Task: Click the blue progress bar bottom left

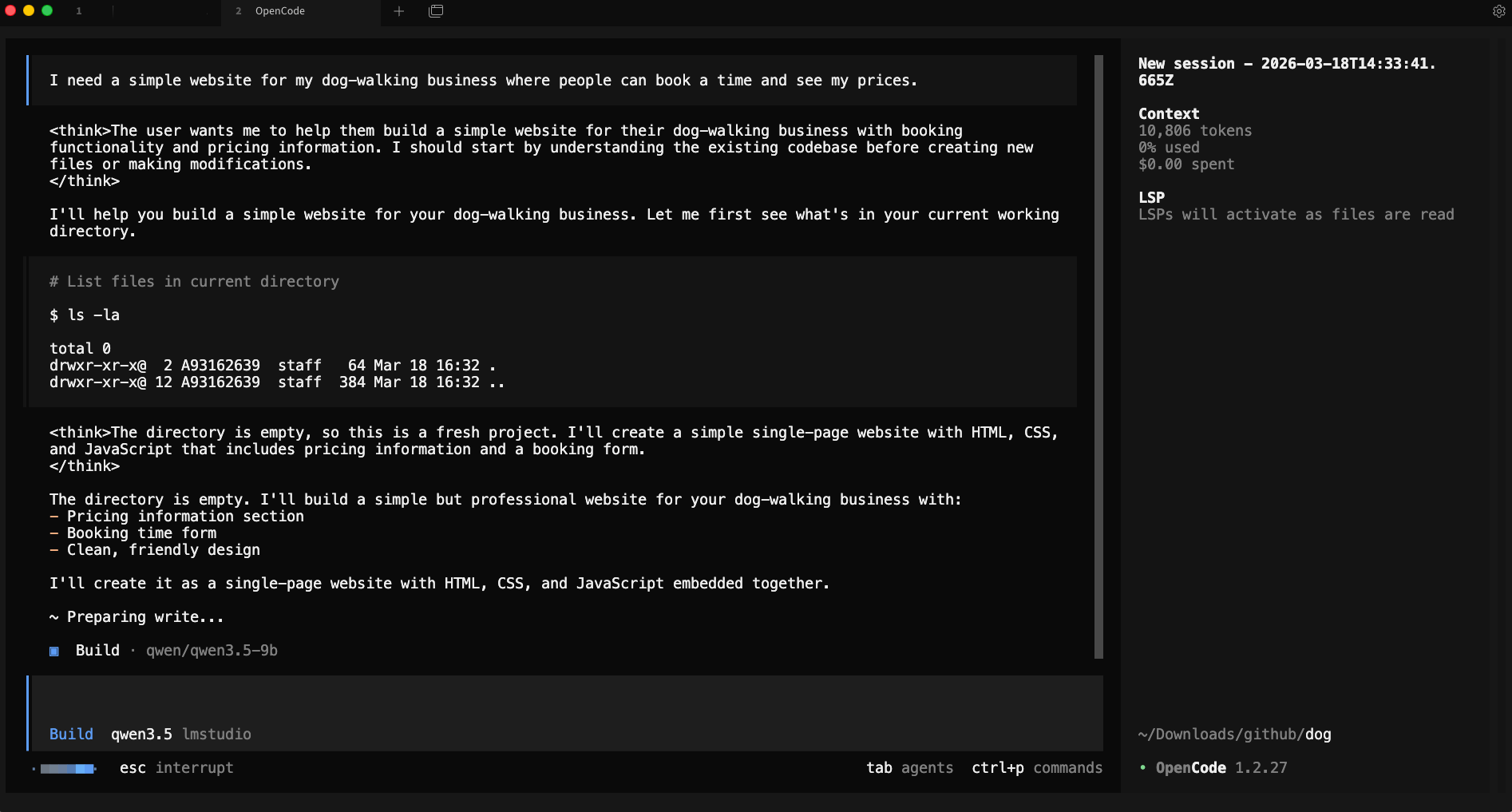Action: point(68,768)
